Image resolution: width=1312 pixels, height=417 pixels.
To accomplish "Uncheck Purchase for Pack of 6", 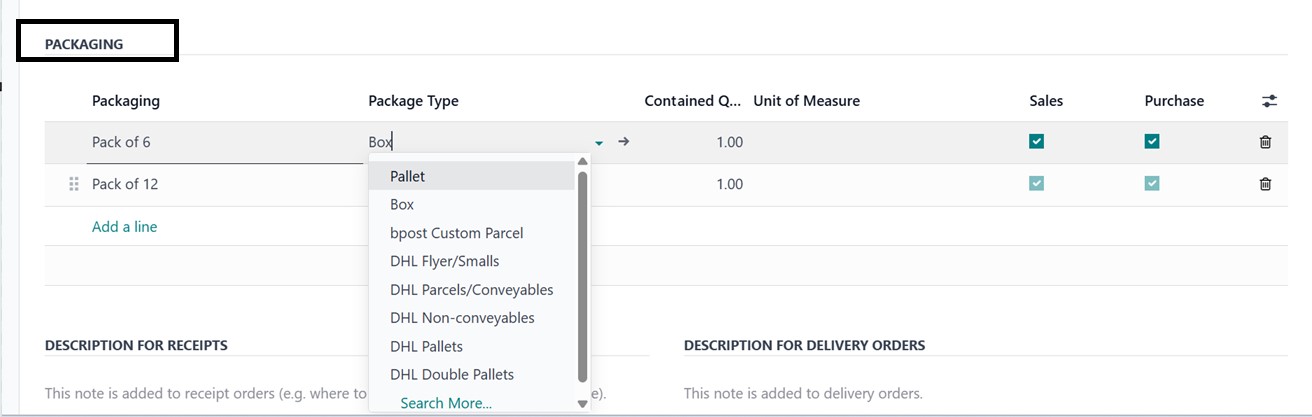I will pyautogui.click(x=1152, y=142).
